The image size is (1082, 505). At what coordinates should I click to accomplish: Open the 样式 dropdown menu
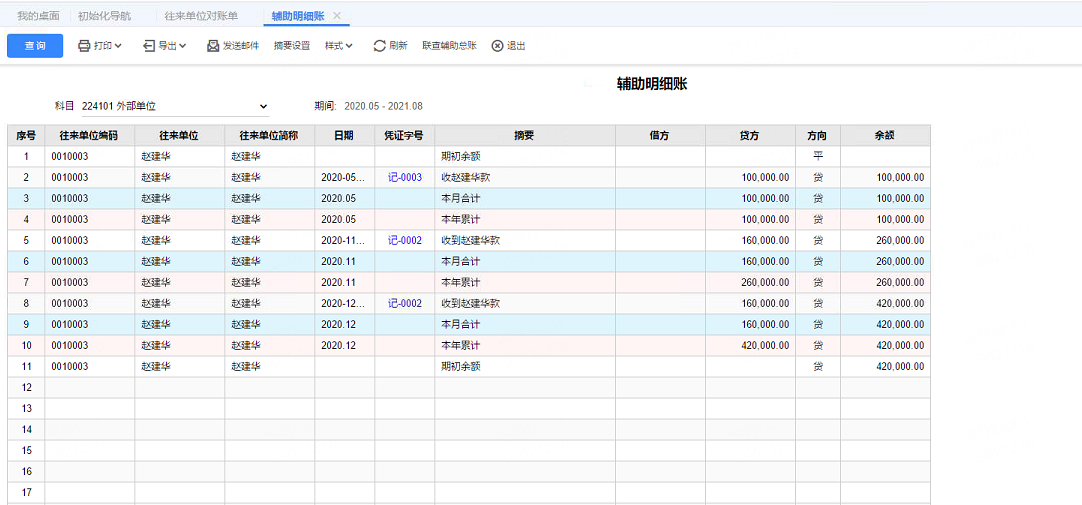coord(339,46)
